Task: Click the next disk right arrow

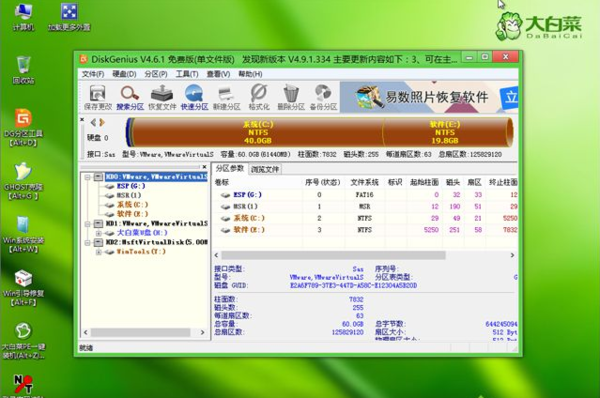Action: click(x=102, y=122)
